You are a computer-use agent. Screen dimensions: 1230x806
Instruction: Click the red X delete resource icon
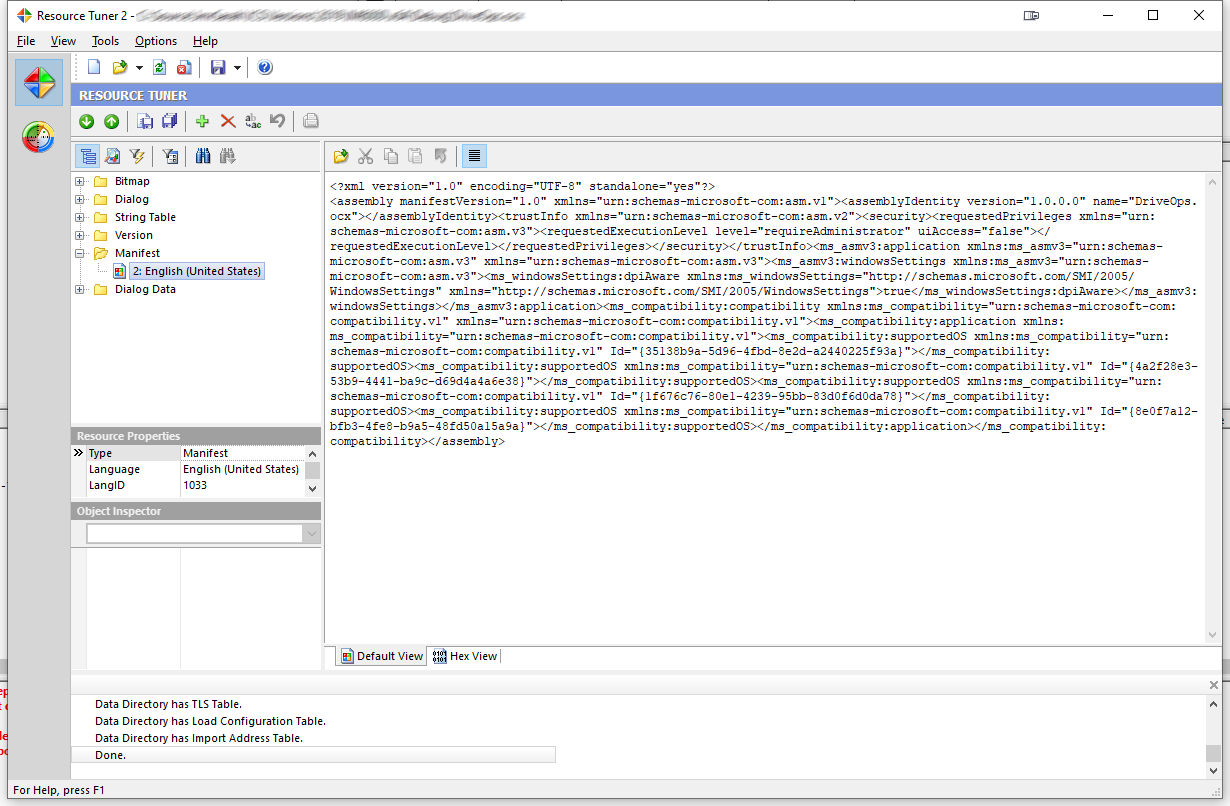tap(228, 121)
